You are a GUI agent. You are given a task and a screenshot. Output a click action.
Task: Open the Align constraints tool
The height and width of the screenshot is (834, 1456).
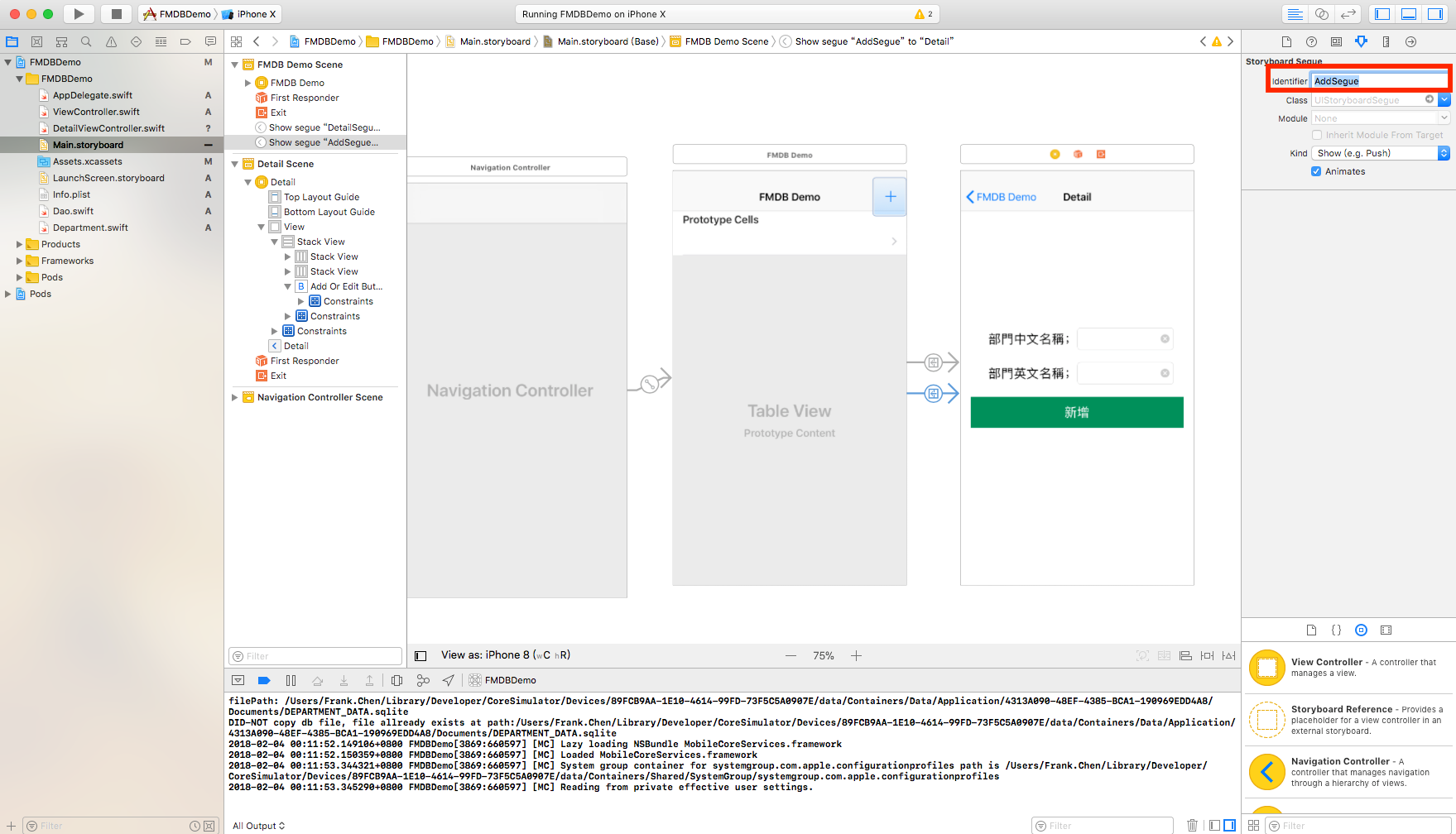(1185, 655)
